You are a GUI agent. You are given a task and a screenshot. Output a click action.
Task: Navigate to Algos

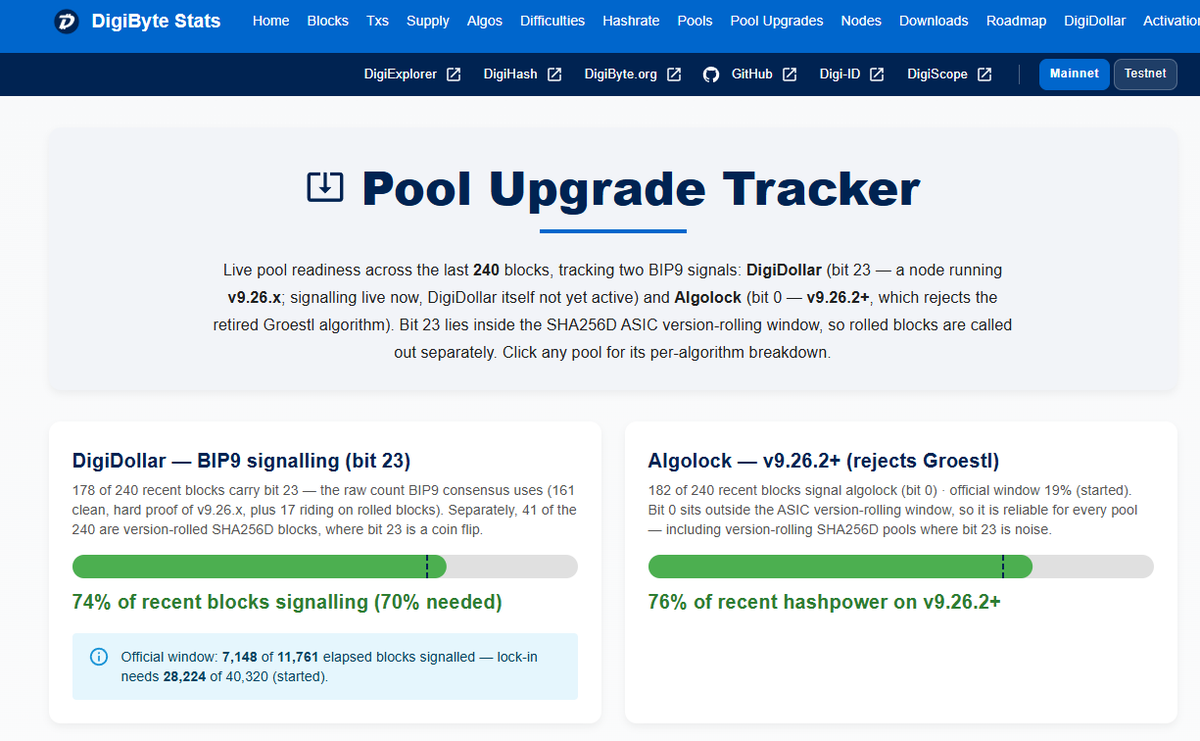pos(485,21)
